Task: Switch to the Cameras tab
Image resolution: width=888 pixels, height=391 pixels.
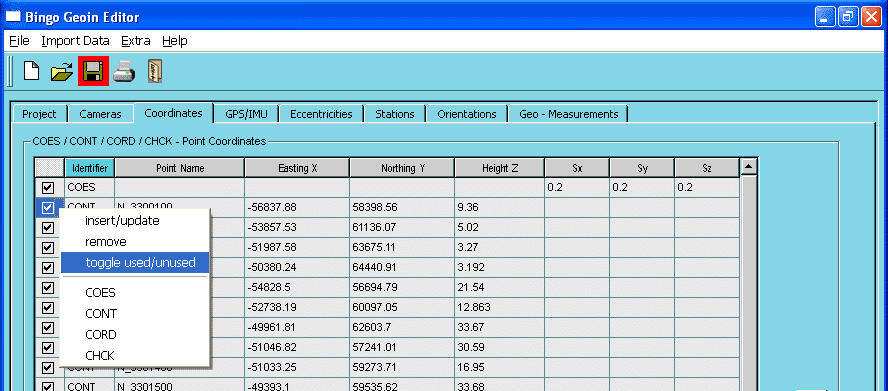Action: pyautogui.click(x=100, y=114)
